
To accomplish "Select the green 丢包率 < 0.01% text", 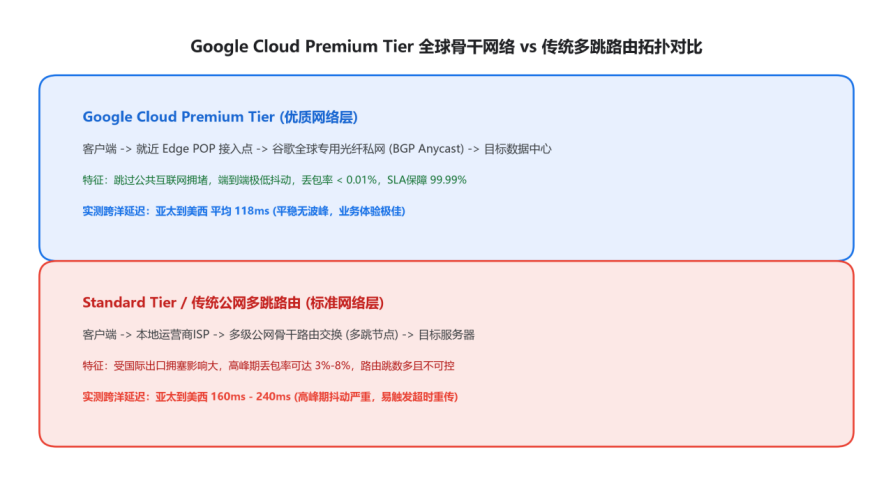I will pyautogui.click(x=339, y=180).
